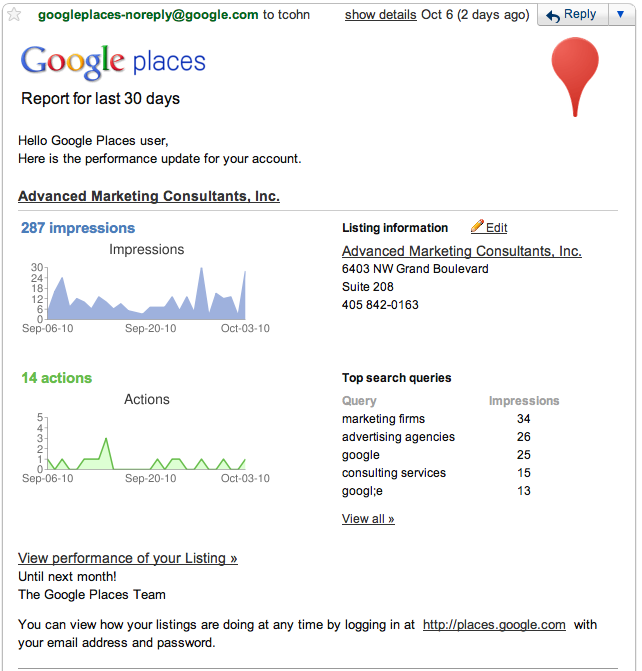The width and height of the screenshot is (642, 671).
Task: Select the 287 impressions heading
Action: (78, 228)
